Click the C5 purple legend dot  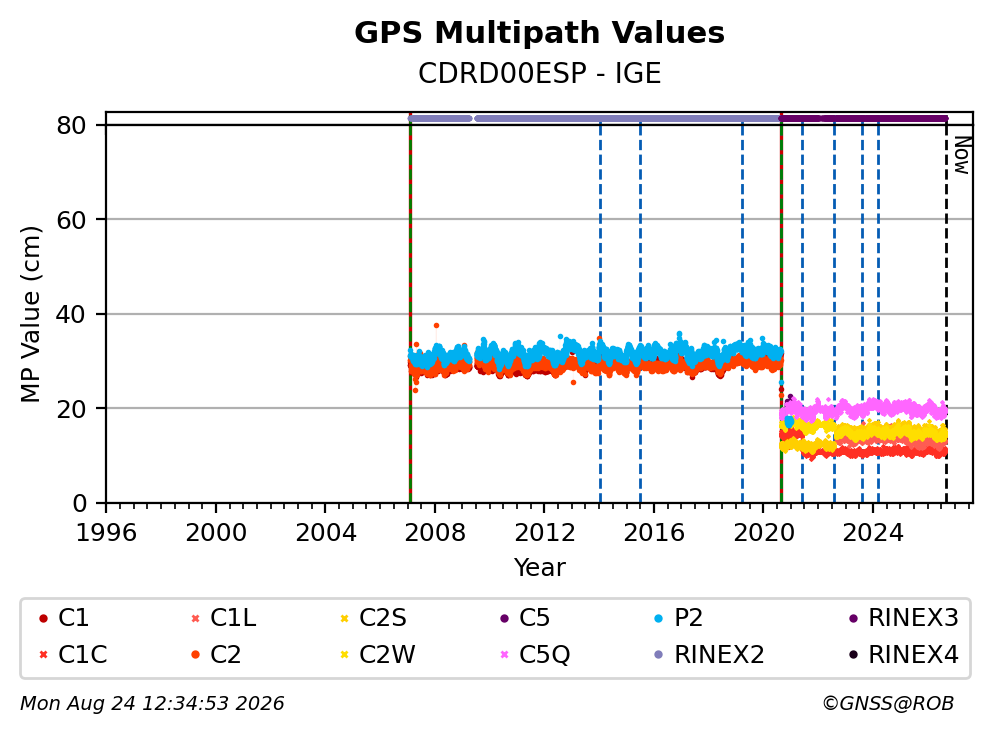click(x=504, y=618)
